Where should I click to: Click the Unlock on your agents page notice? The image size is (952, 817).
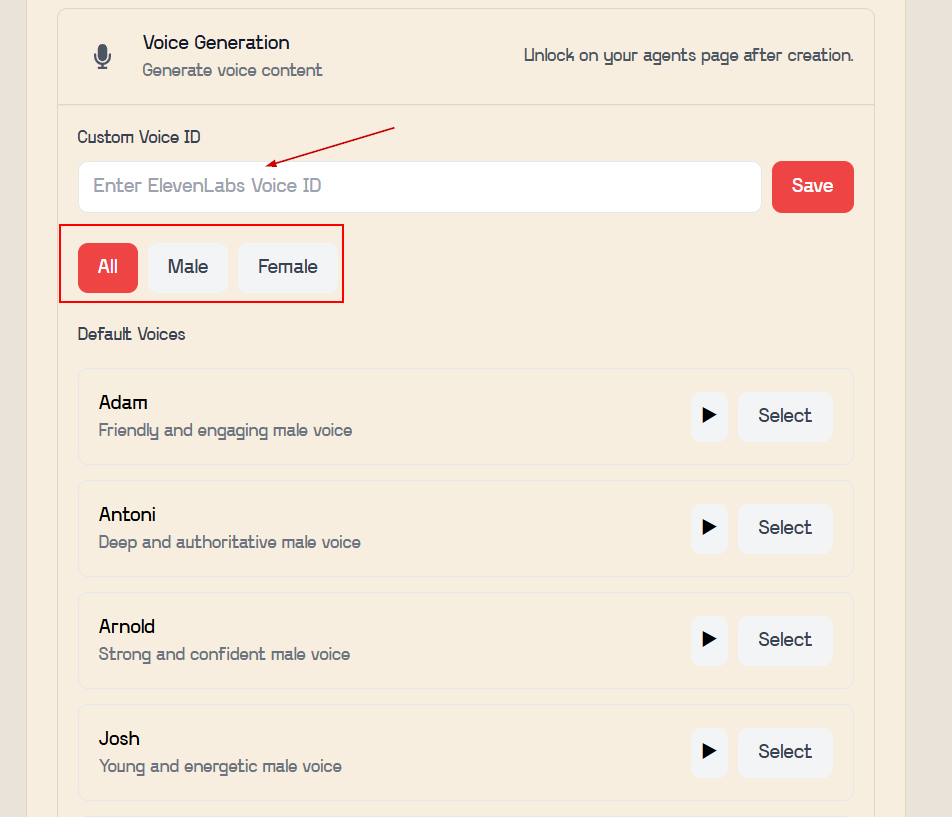tap(688, 56)
